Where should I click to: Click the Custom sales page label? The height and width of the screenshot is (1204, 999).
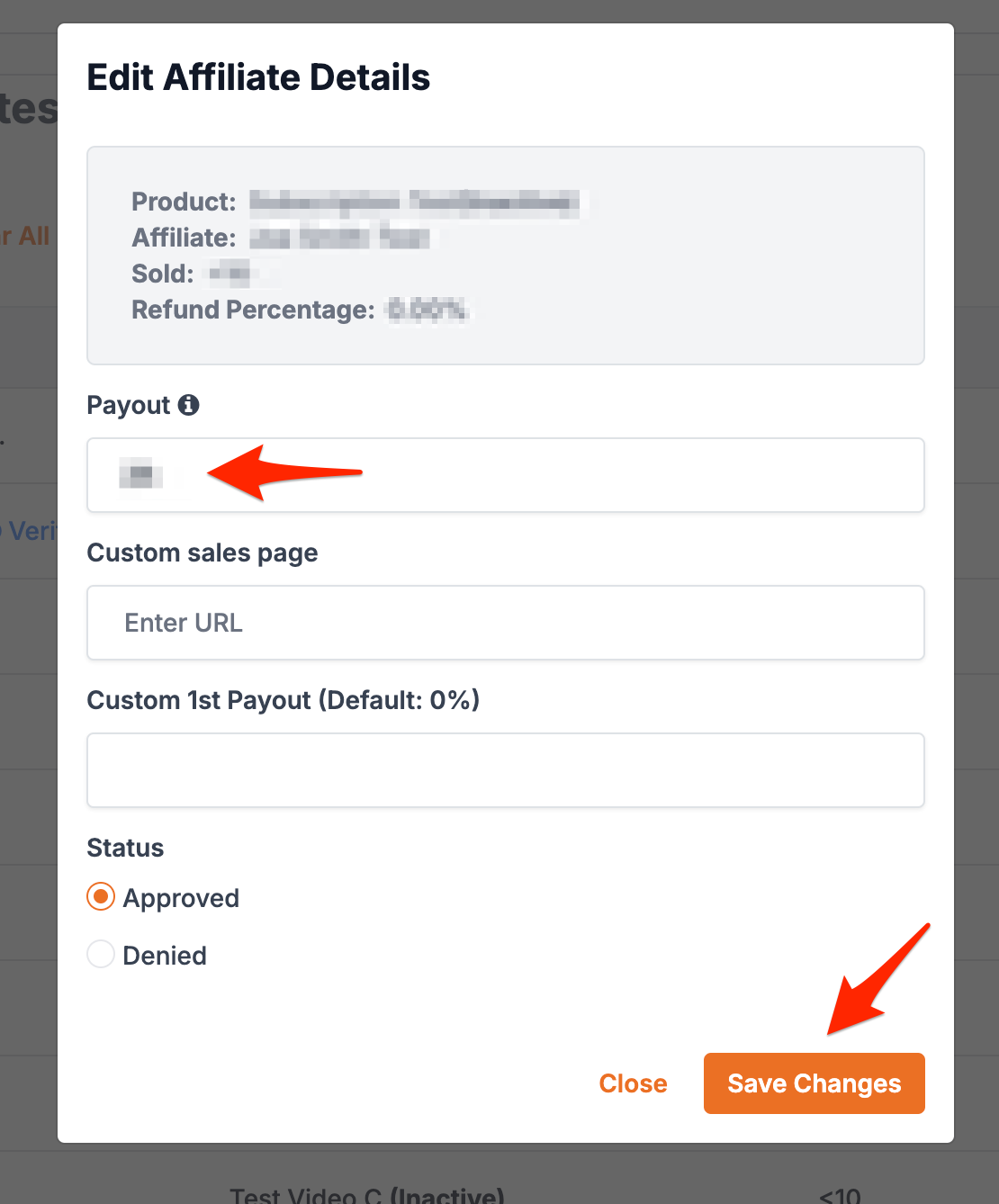(202, 553)
